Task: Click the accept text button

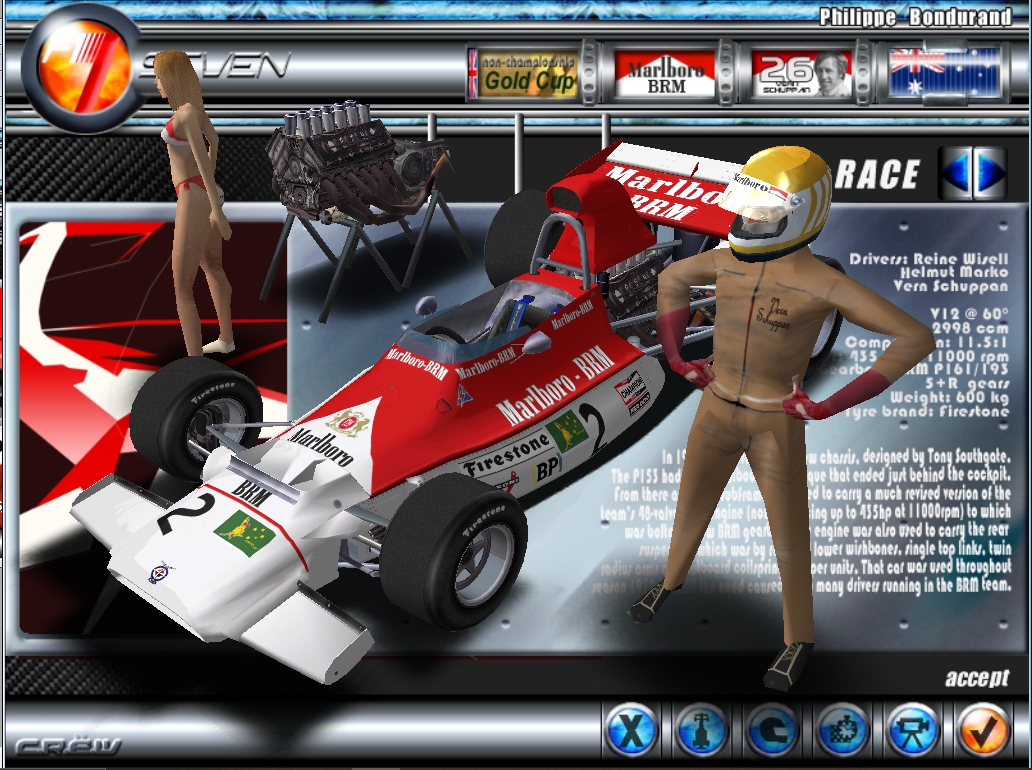Action: [977, 677]
